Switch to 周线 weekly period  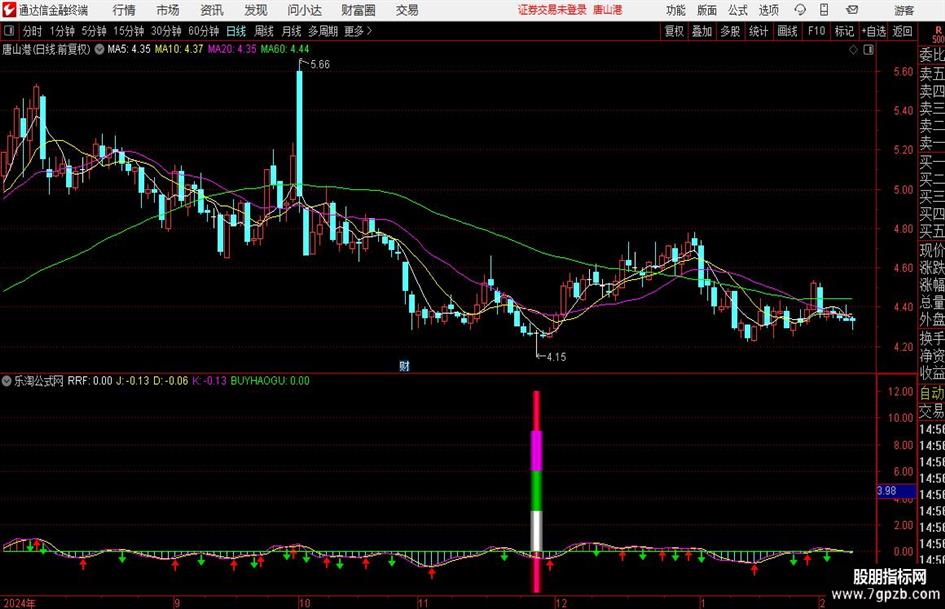point(264,31)
